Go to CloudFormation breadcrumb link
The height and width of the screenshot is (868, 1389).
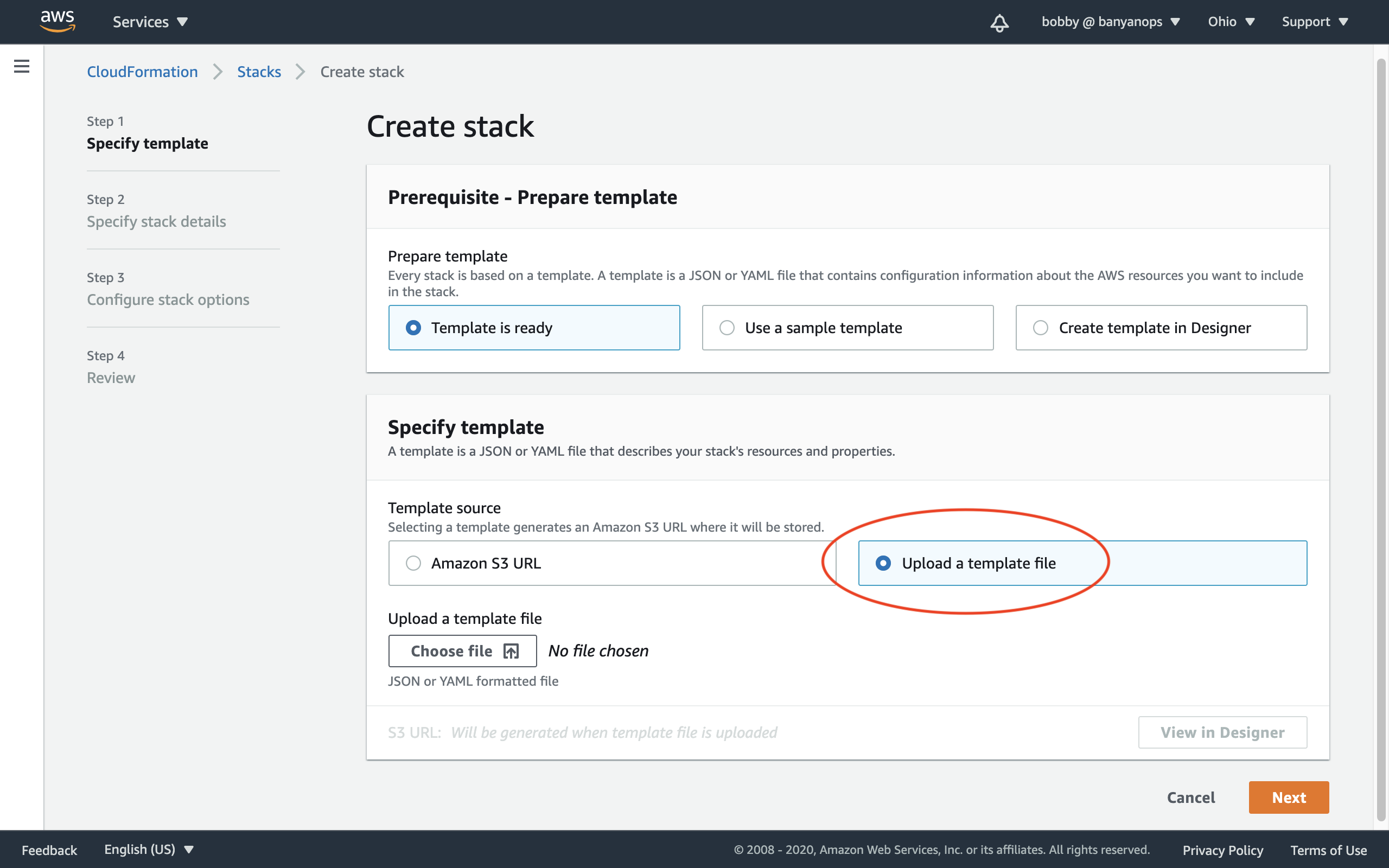point(142,72)
